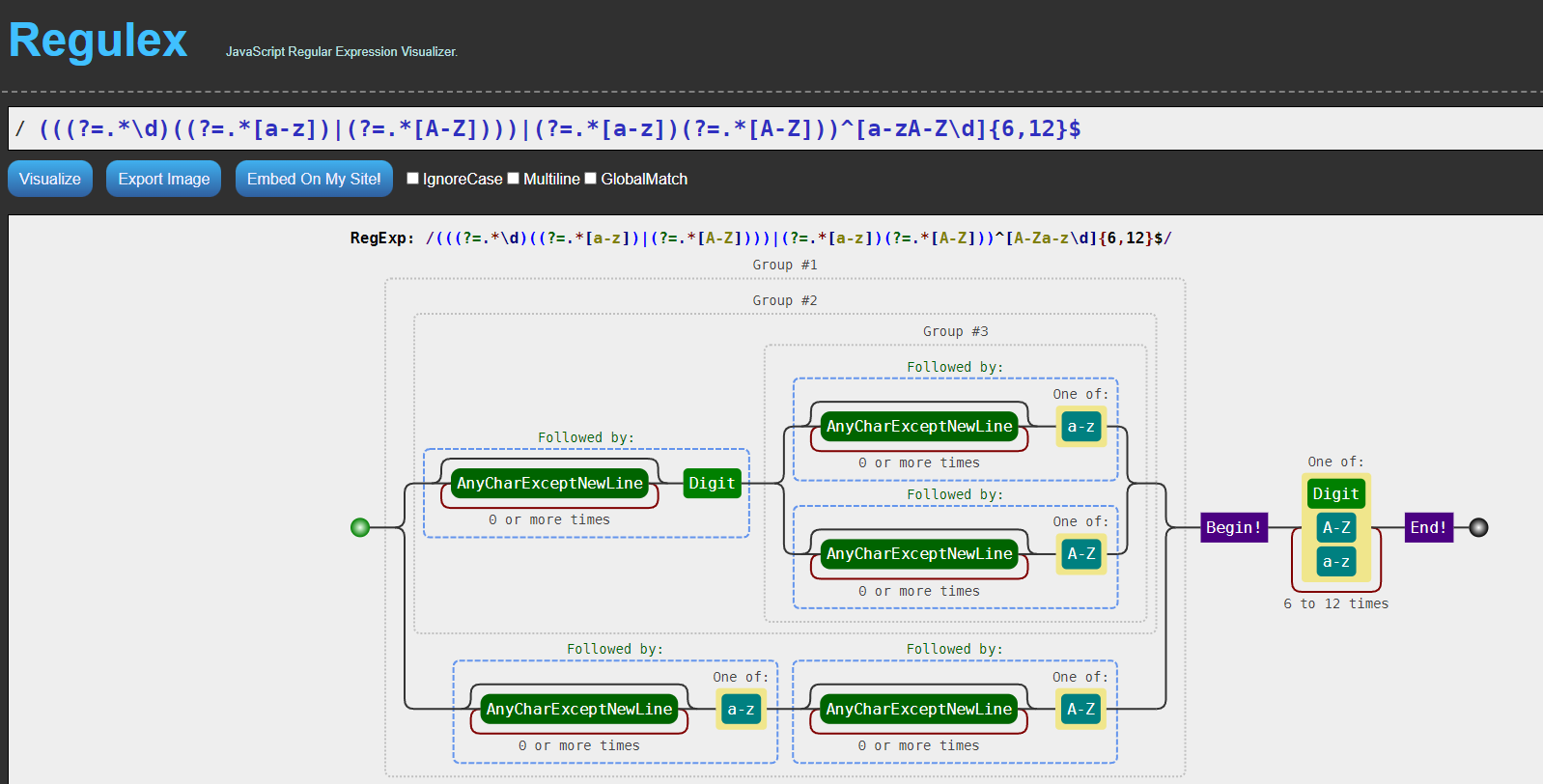Click Digit in the final One of set
Screen dimensions: 1543x784
coord(1336,493)
